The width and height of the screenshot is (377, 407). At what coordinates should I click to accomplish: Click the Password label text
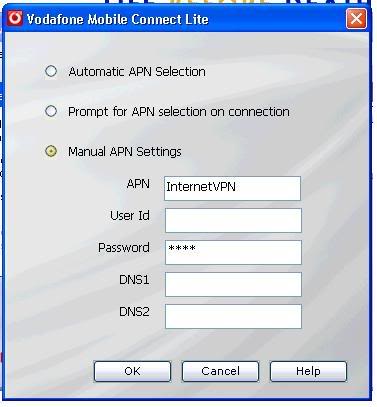tap(124, 248)
